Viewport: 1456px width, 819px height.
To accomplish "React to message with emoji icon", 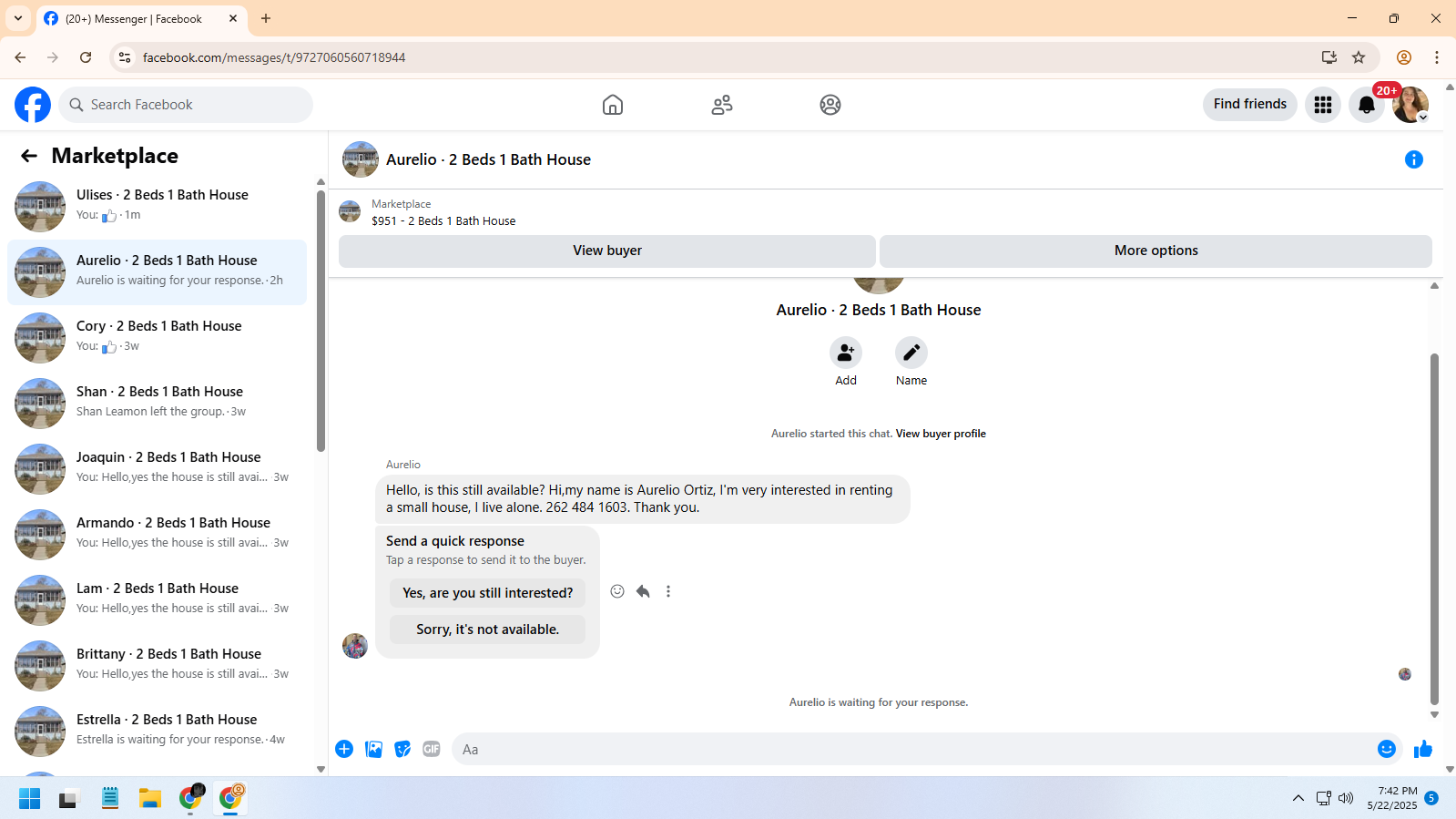I will click(617, 591).
